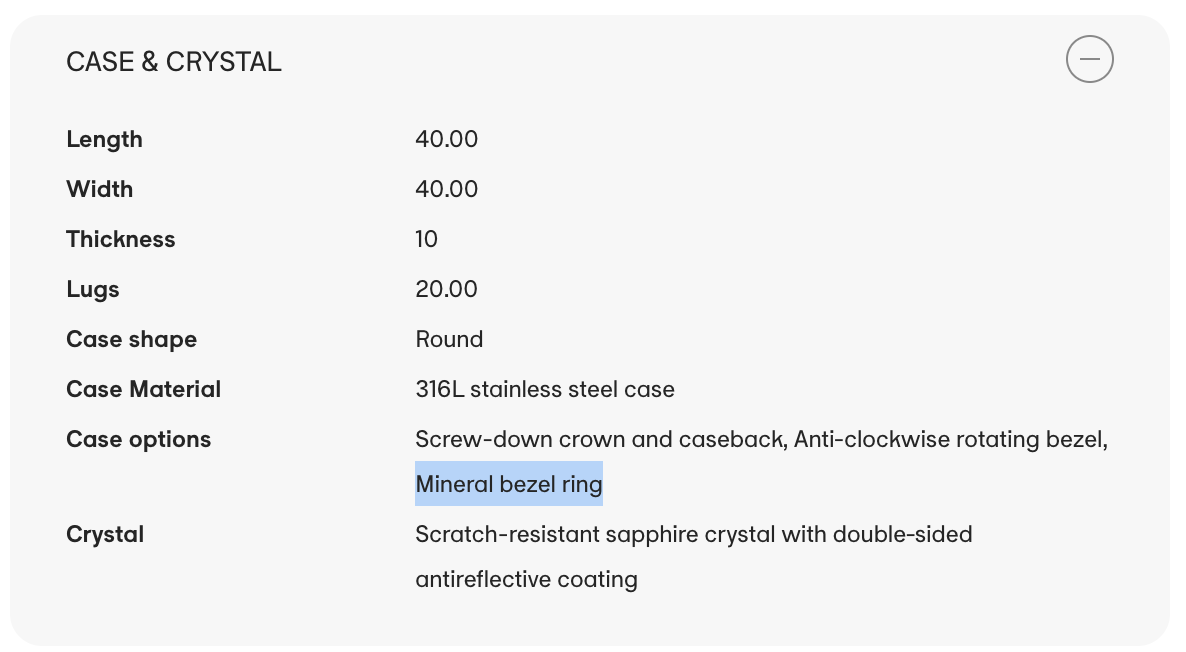1186x652 pixels.
Task: Click the Lugs label
Action: pos(93,289)
